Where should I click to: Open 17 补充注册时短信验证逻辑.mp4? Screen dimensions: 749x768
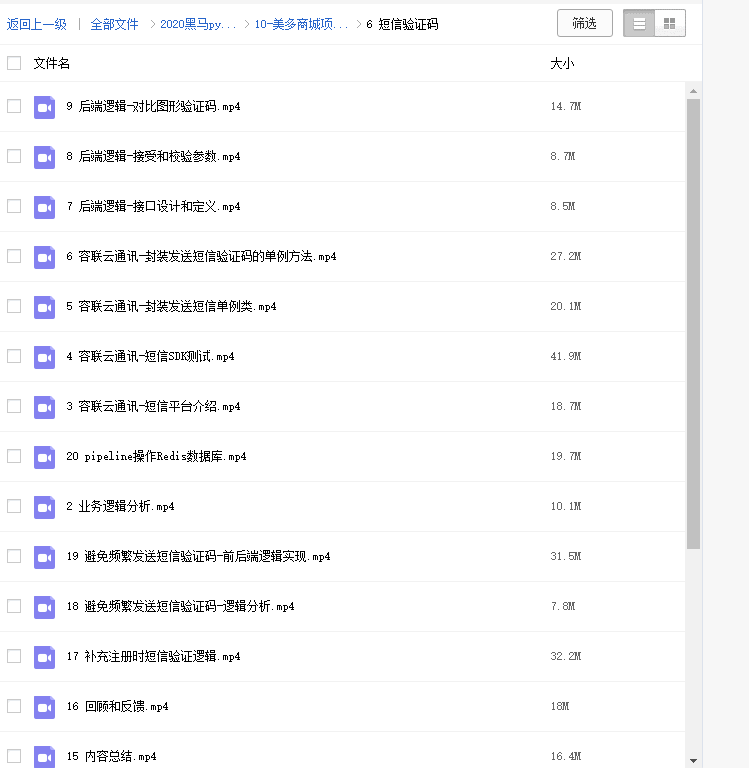point(153,656)
